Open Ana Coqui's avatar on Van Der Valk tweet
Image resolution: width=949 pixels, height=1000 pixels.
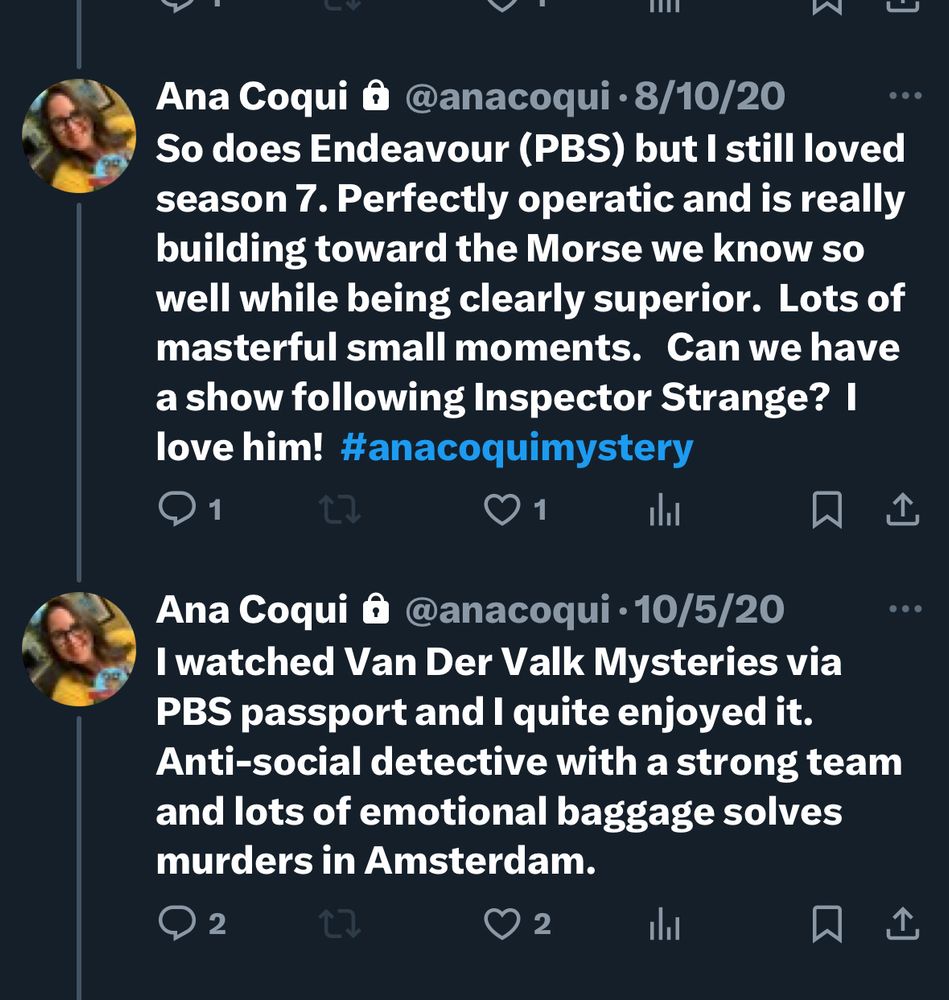click(79, 649)
